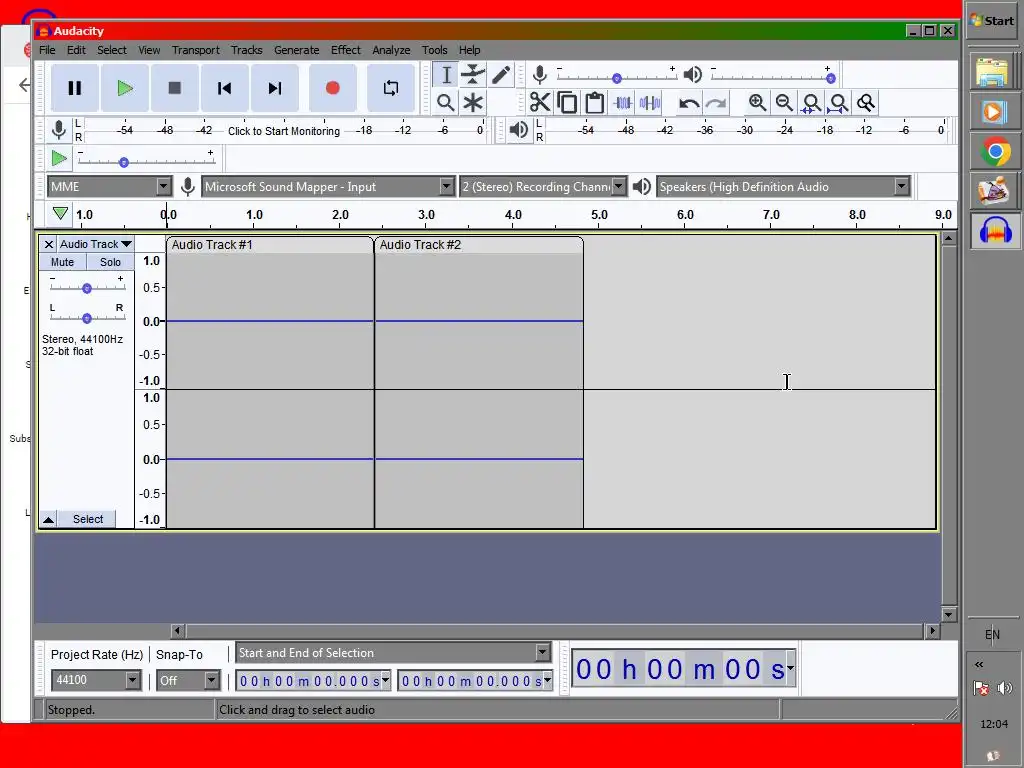The width and height of the screenshot is (1024, 768).
Task: Choose the Selection tool (I-beam)
Action: pyautogui.click(x=445, y=75)
